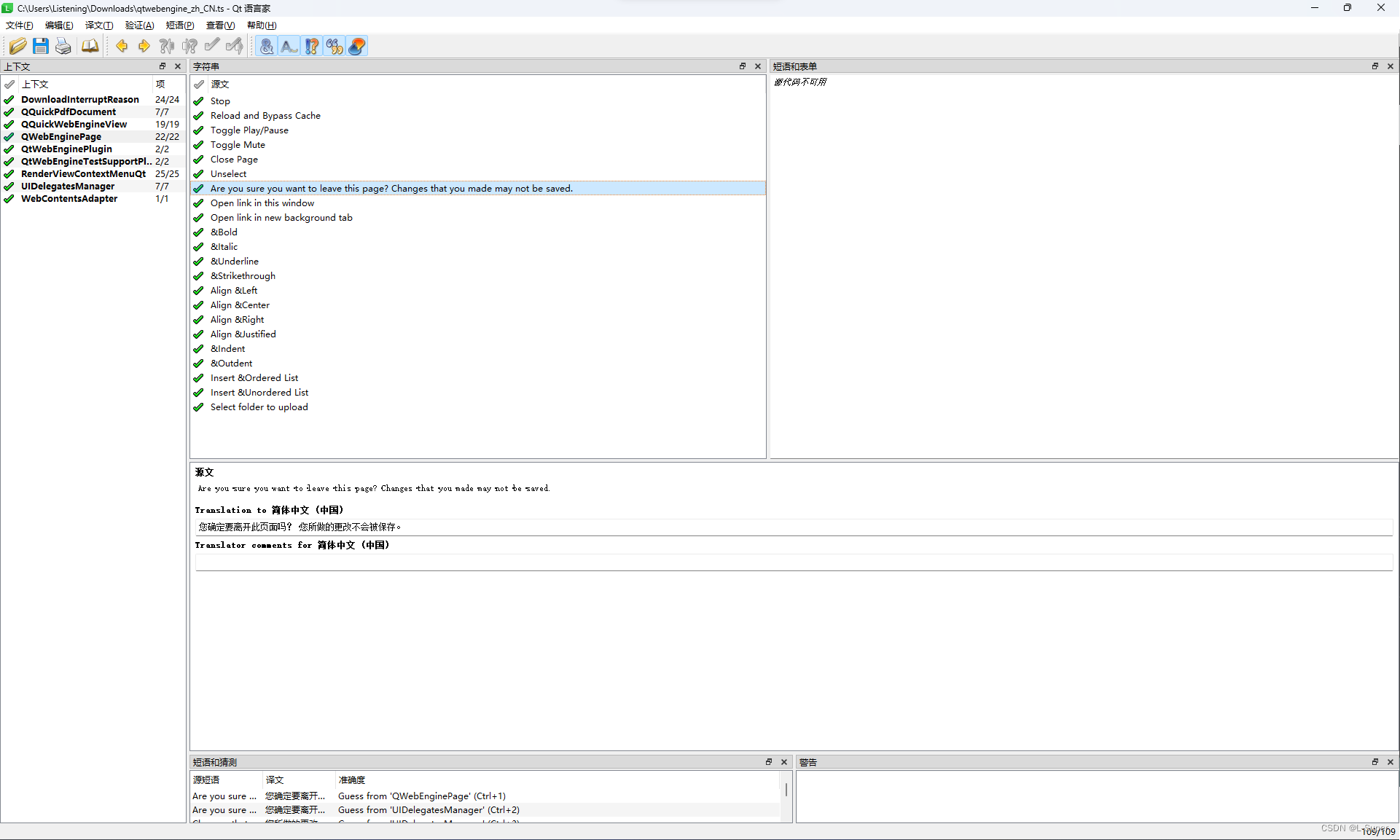
Task: Go to next item arrow
Action: [x=144, y=47]
